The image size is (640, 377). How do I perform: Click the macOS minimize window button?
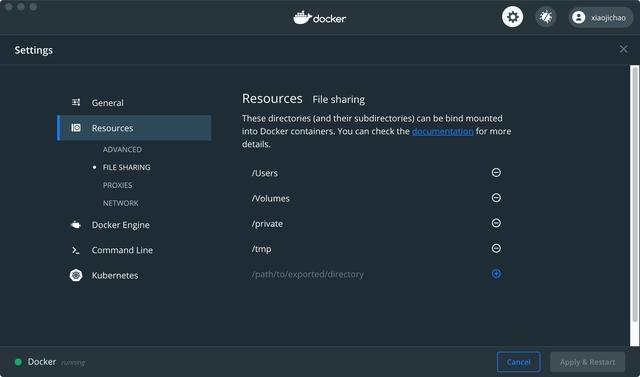point(21,7)
